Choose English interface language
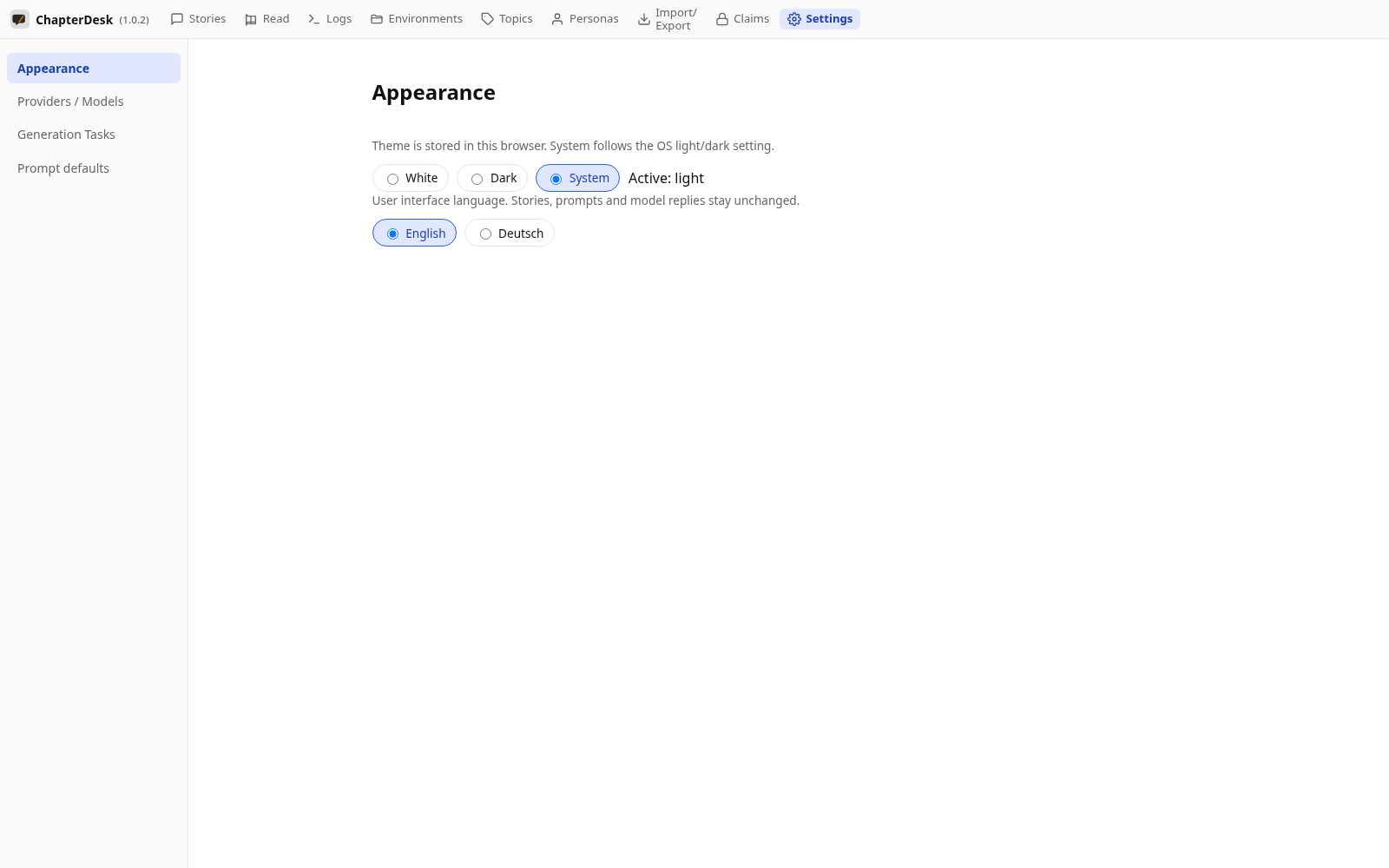This screenshot has height=868, width=1389. [414, 233]
